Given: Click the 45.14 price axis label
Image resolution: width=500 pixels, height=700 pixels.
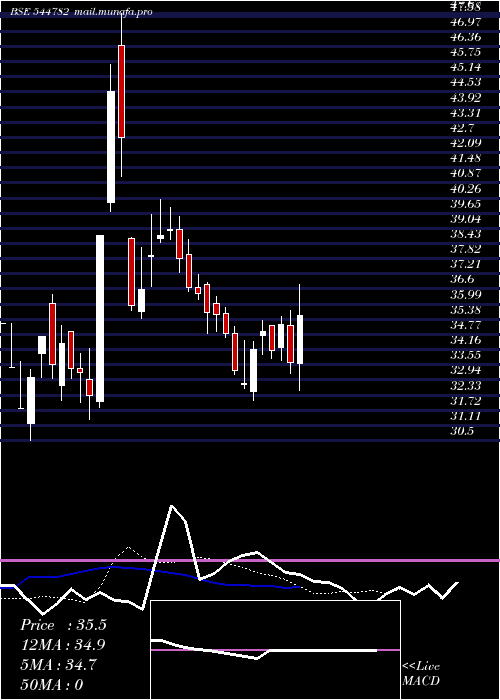Looking at the screenshot, I should (465, 67).
